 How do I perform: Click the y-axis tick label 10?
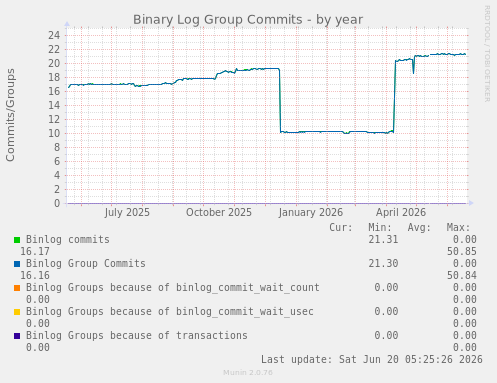tap(54, 133)
